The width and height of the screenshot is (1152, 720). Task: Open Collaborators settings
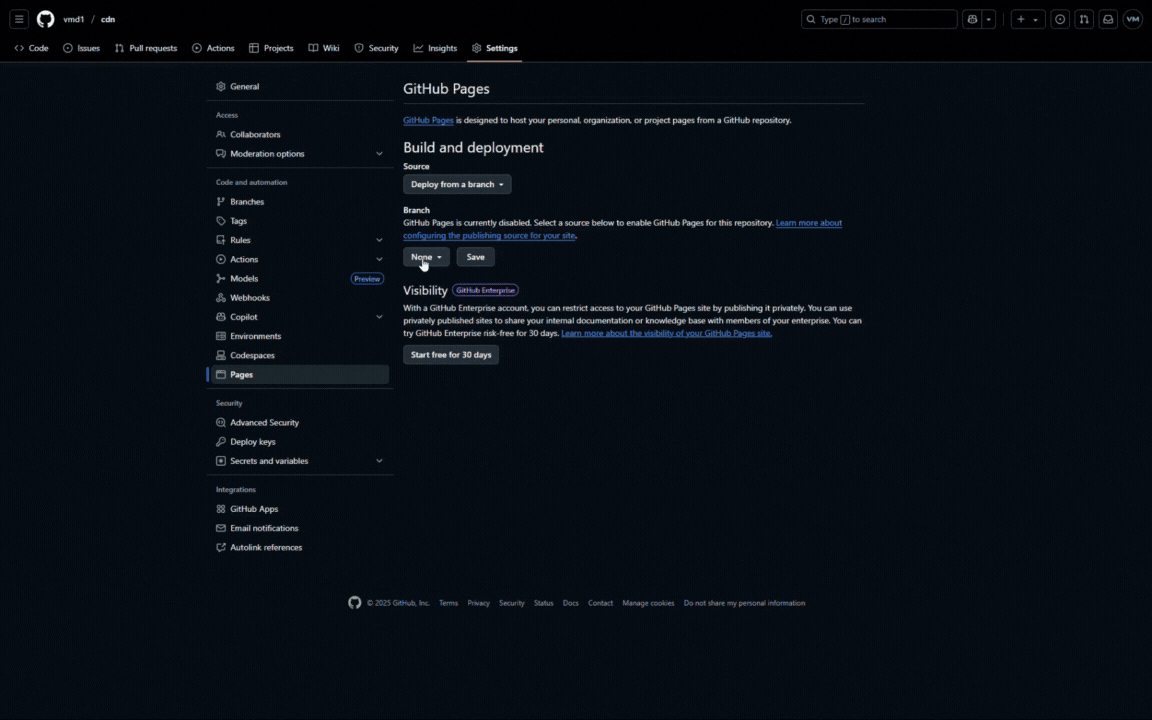click(x=300, y=134)
